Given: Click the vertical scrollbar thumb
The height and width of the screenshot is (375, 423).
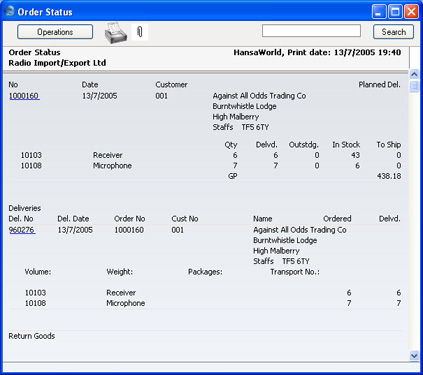Looking at the screenshot, I should pos(414,86).
